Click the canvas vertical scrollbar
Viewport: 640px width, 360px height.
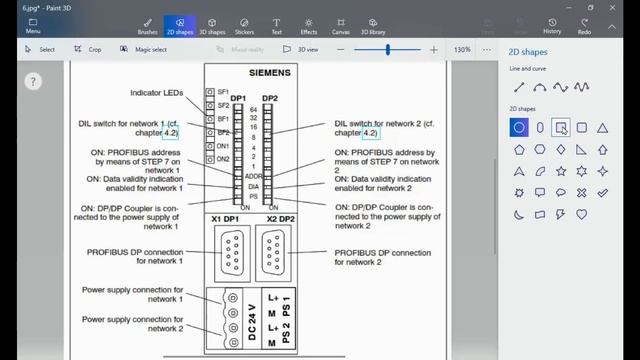click(495, 206)
